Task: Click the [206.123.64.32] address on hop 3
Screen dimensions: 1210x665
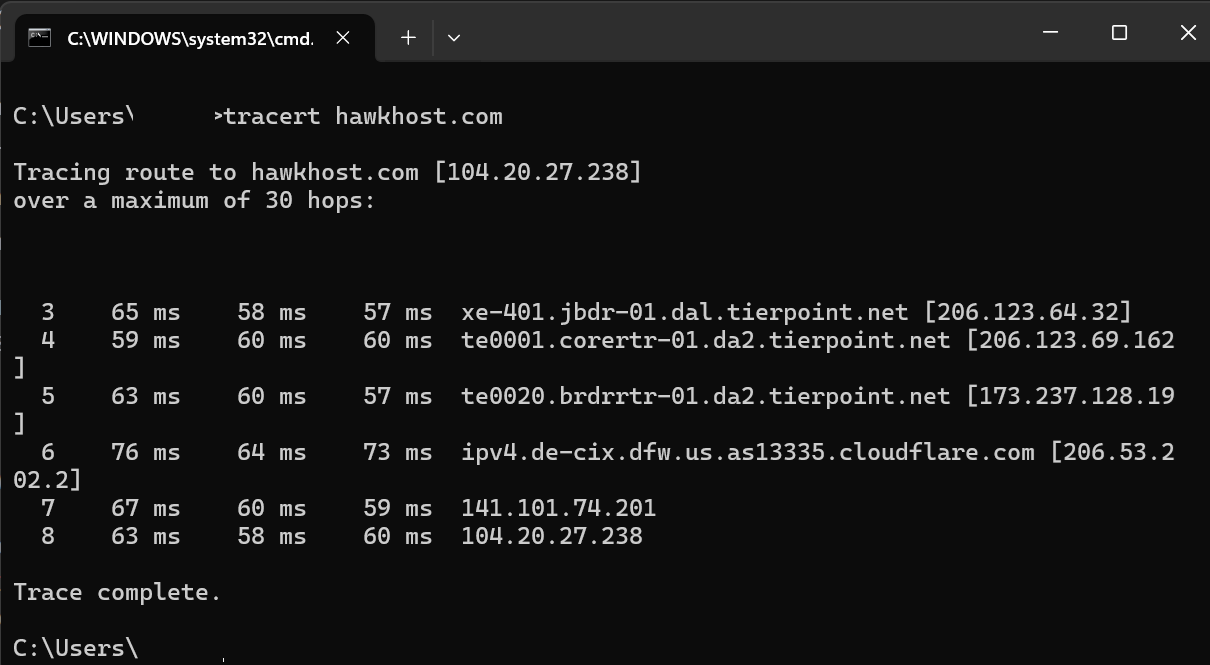Action: point(1028,313)
